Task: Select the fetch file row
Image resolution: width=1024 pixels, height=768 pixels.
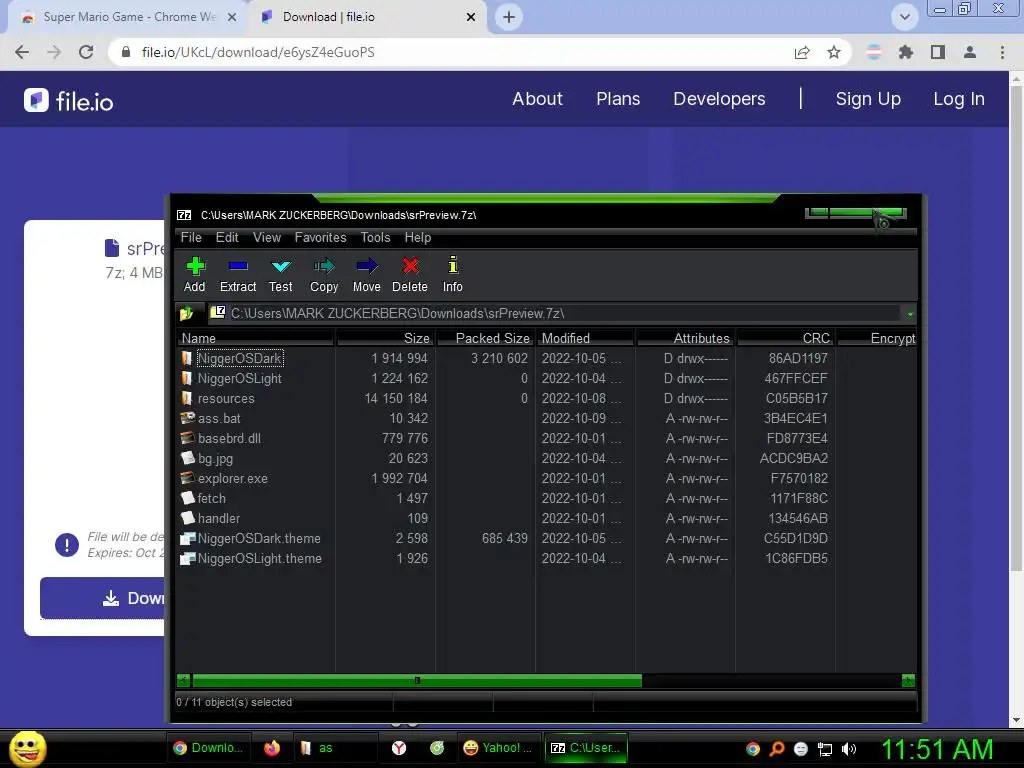Action: pyautogui.click(x=547, y=498)
